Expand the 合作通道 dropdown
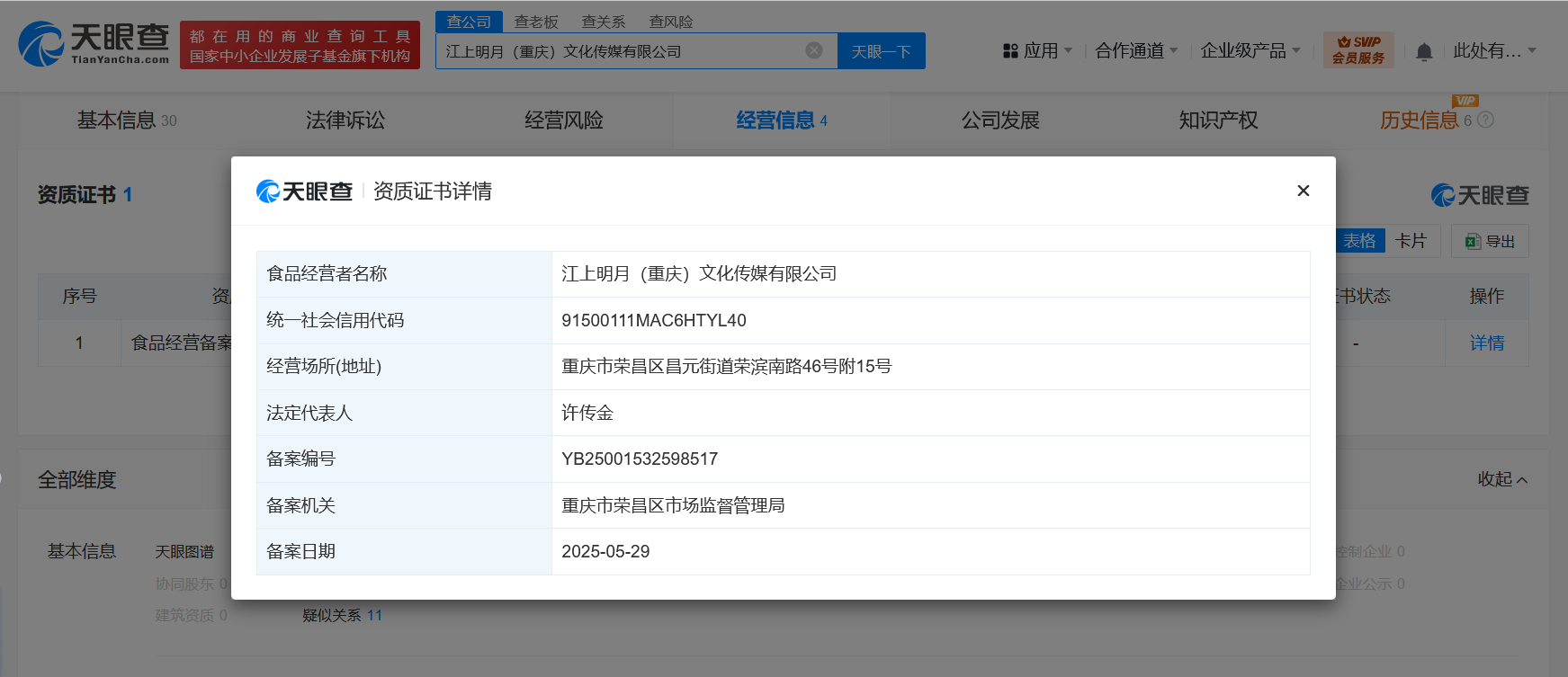 pyautogui.click(x=1136, y=51)
